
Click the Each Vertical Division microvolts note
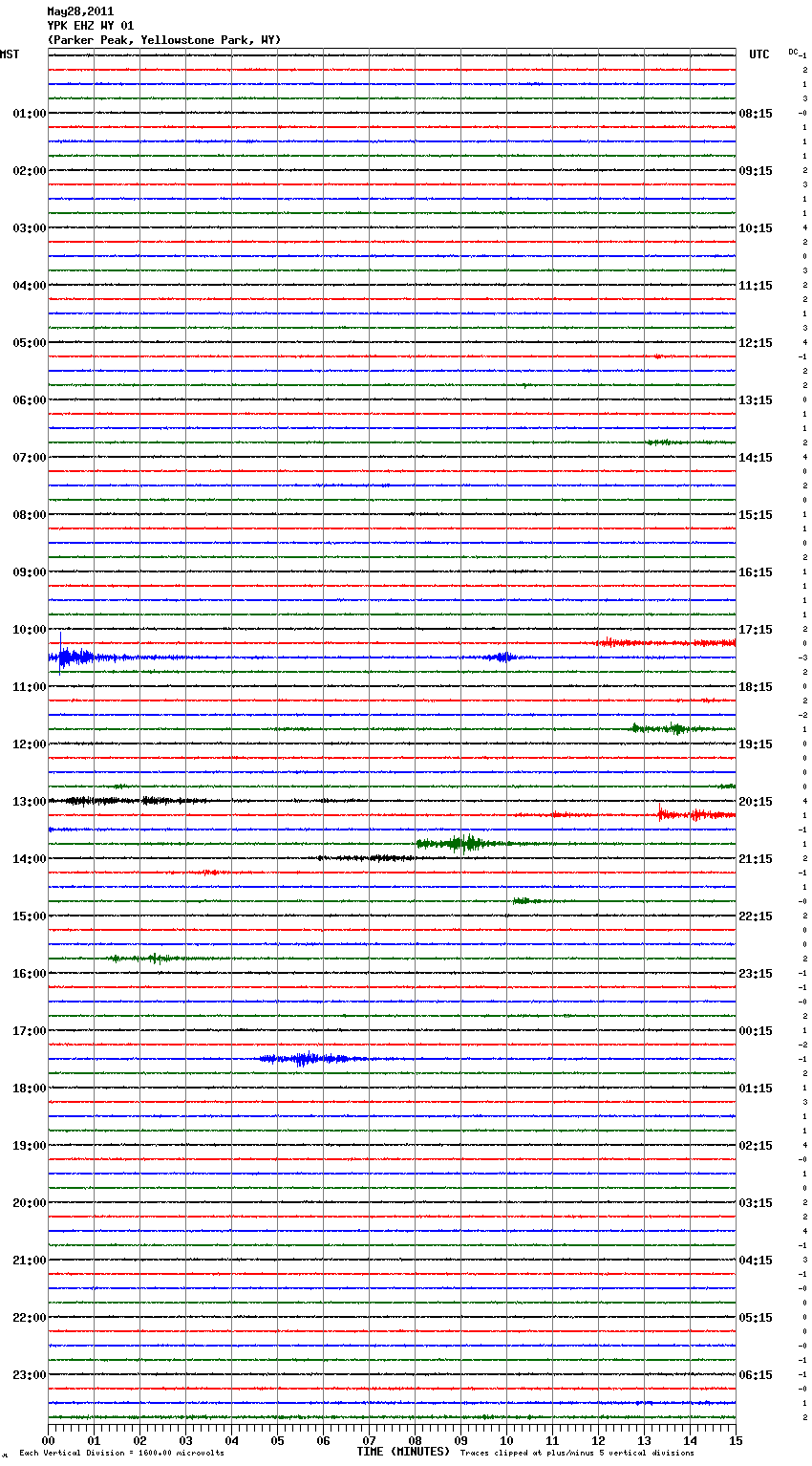tap(121, 1454)
